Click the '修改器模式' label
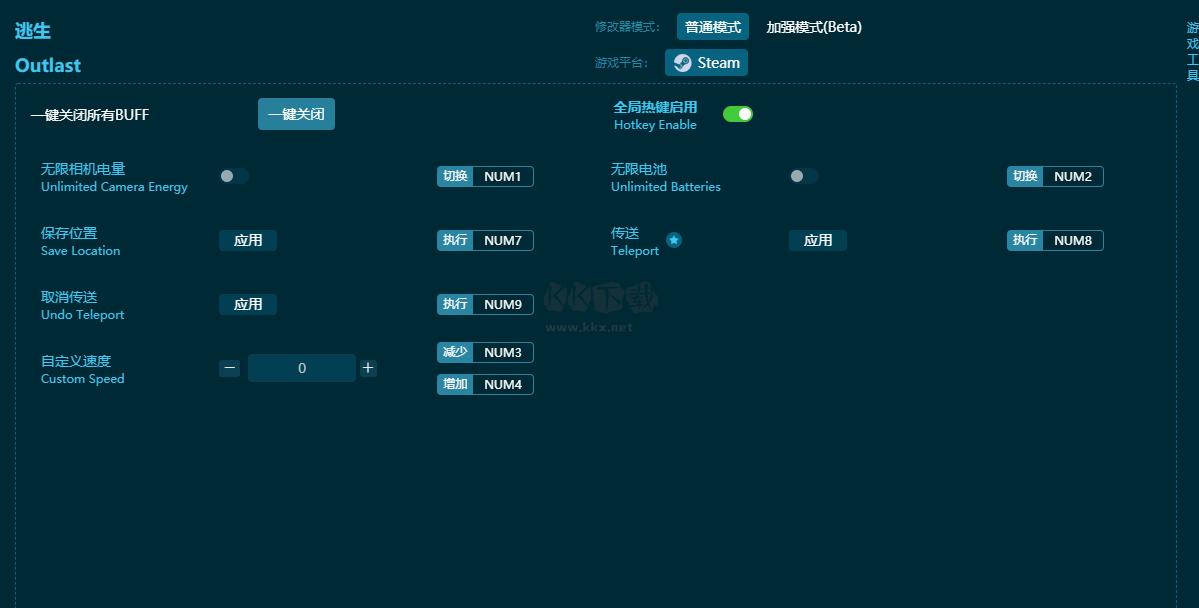The image size is (1199, 608). coord(627,27)
